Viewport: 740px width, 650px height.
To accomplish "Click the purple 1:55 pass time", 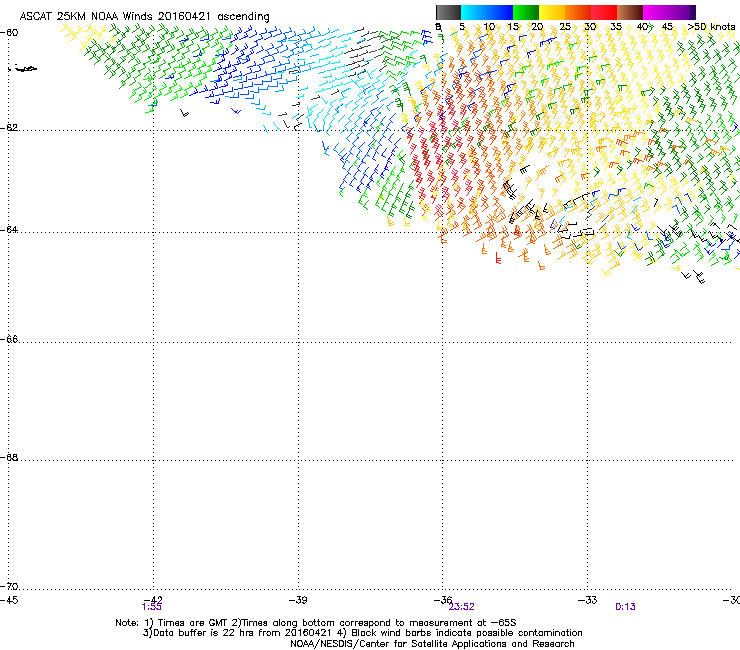I will [151, 607].
